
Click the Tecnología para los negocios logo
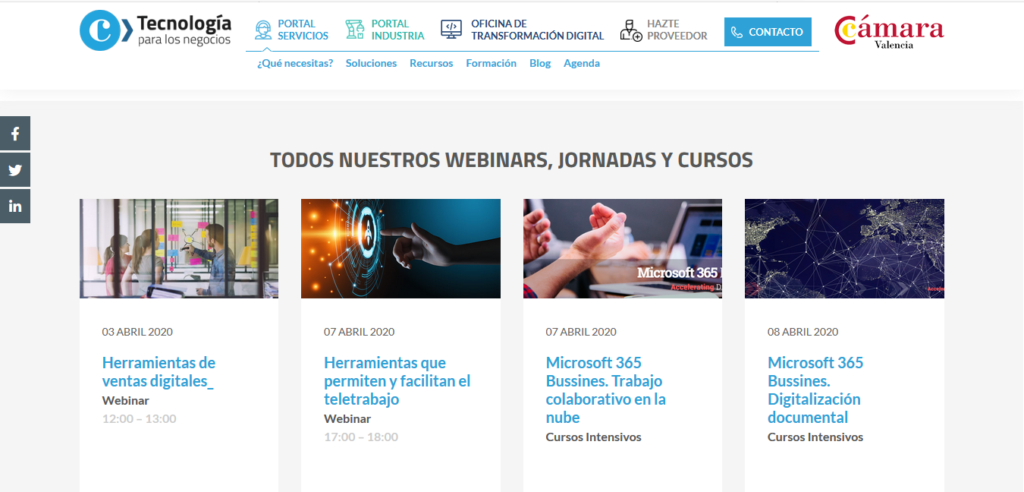[156, 30]
